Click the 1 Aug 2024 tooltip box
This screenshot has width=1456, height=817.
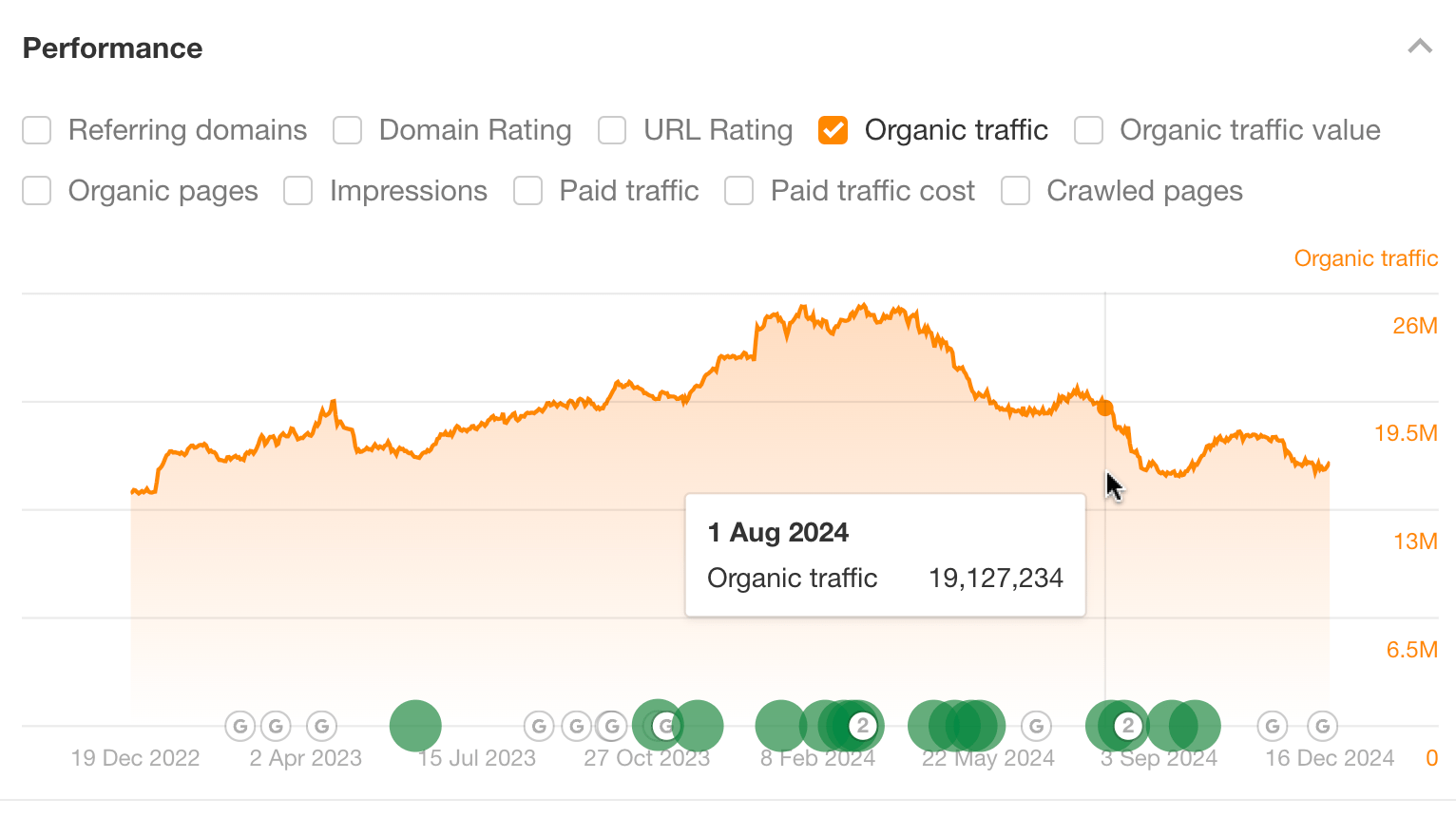885,554
